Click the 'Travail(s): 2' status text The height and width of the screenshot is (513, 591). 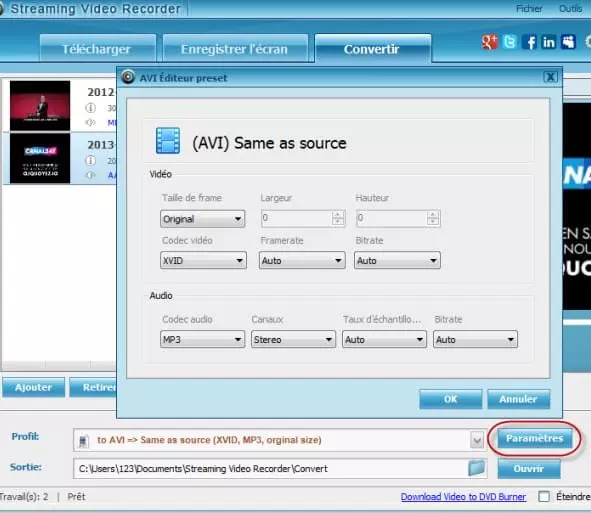click(24, 496)
